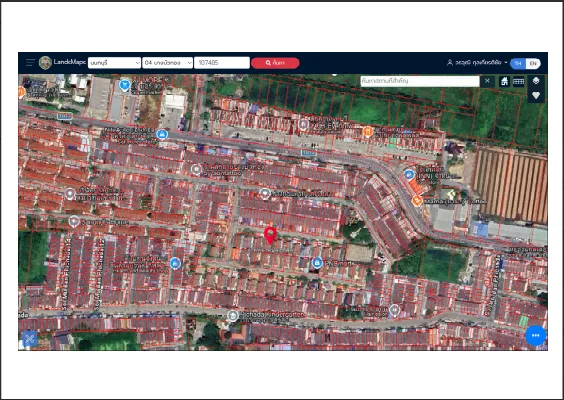Screen dimensions: 564x400
Task: Switch language to EN
Action: pos(533,63)
